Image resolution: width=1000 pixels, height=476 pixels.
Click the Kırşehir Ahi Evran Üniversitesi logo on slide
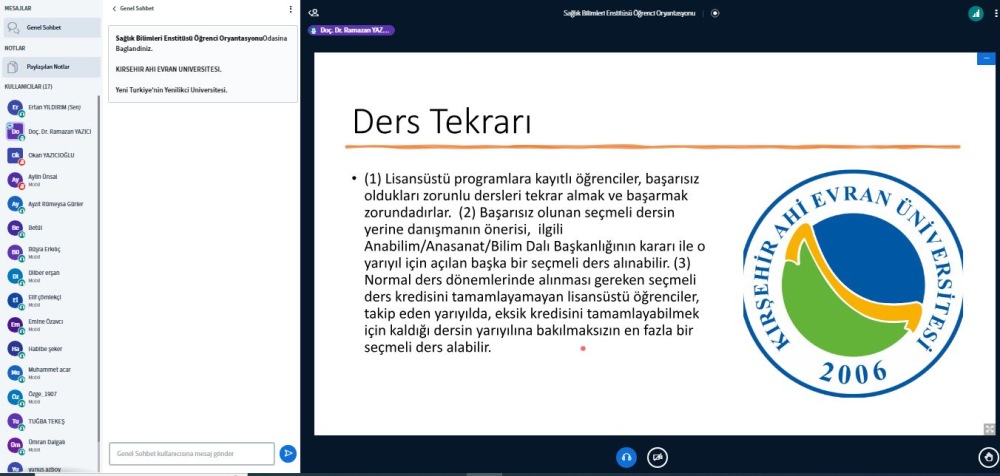[x=853, y=283]
